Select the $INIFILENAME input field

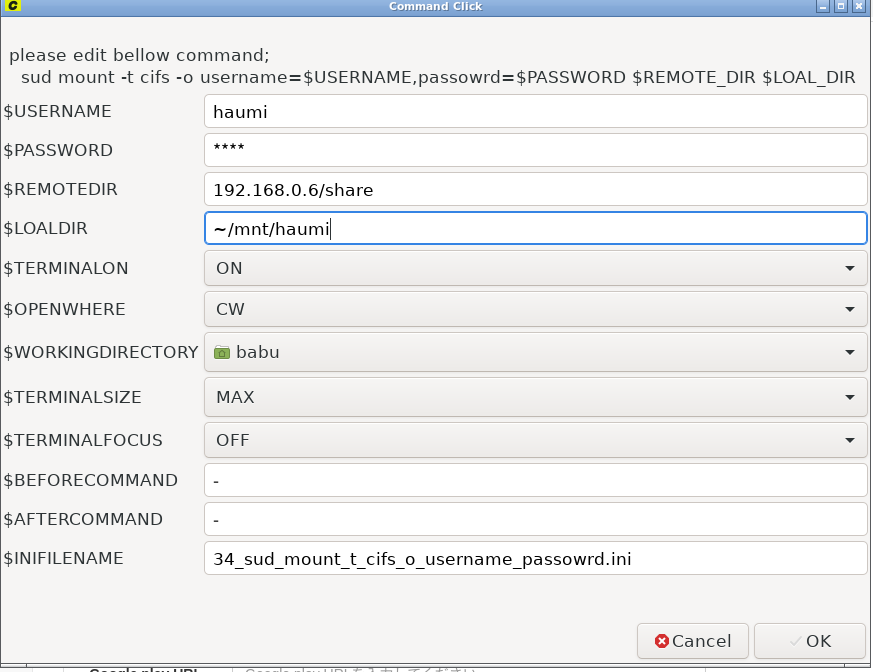535,558
